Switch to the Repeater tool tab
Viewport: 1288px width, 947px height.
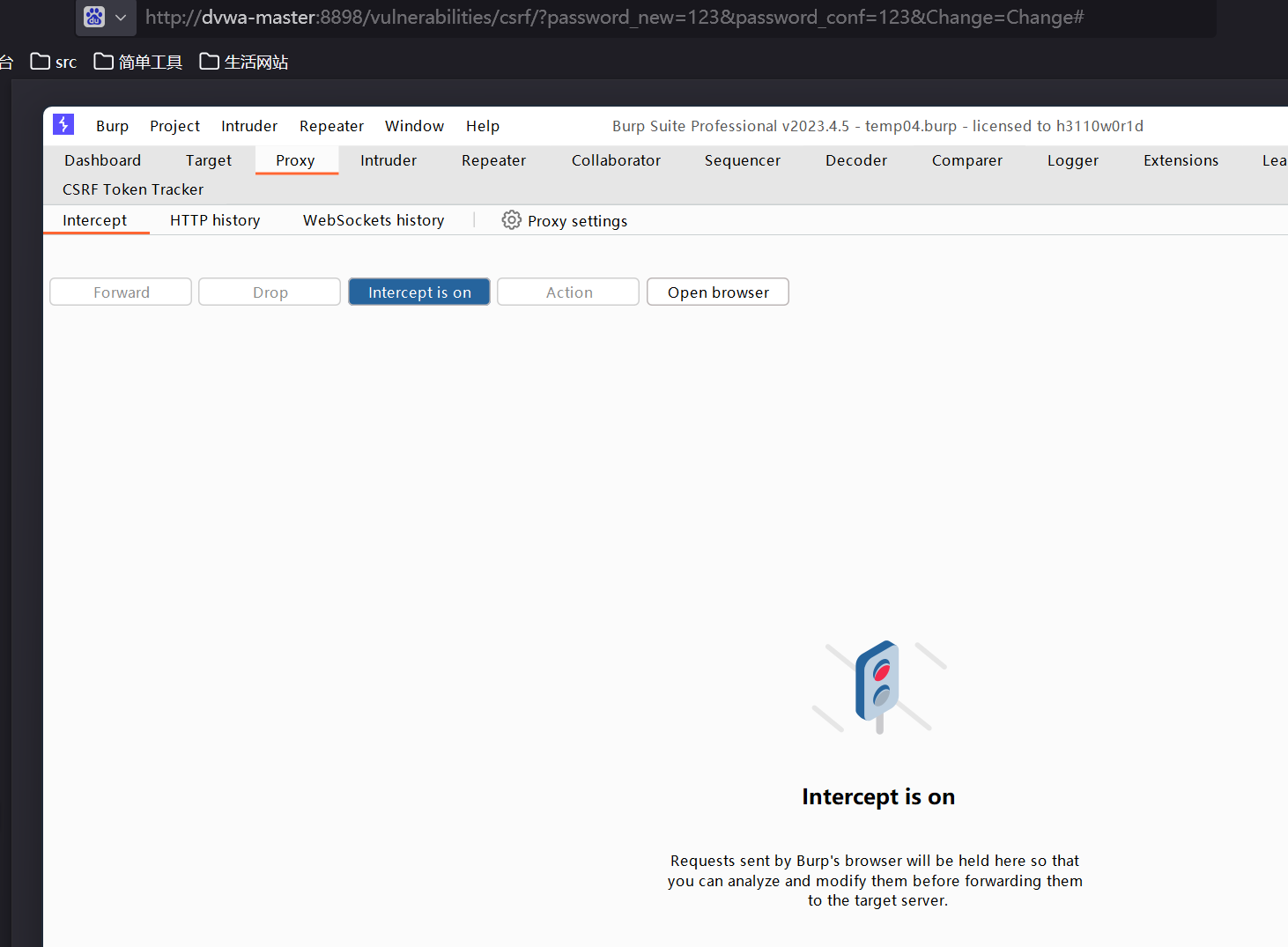(x=493, y=160)
